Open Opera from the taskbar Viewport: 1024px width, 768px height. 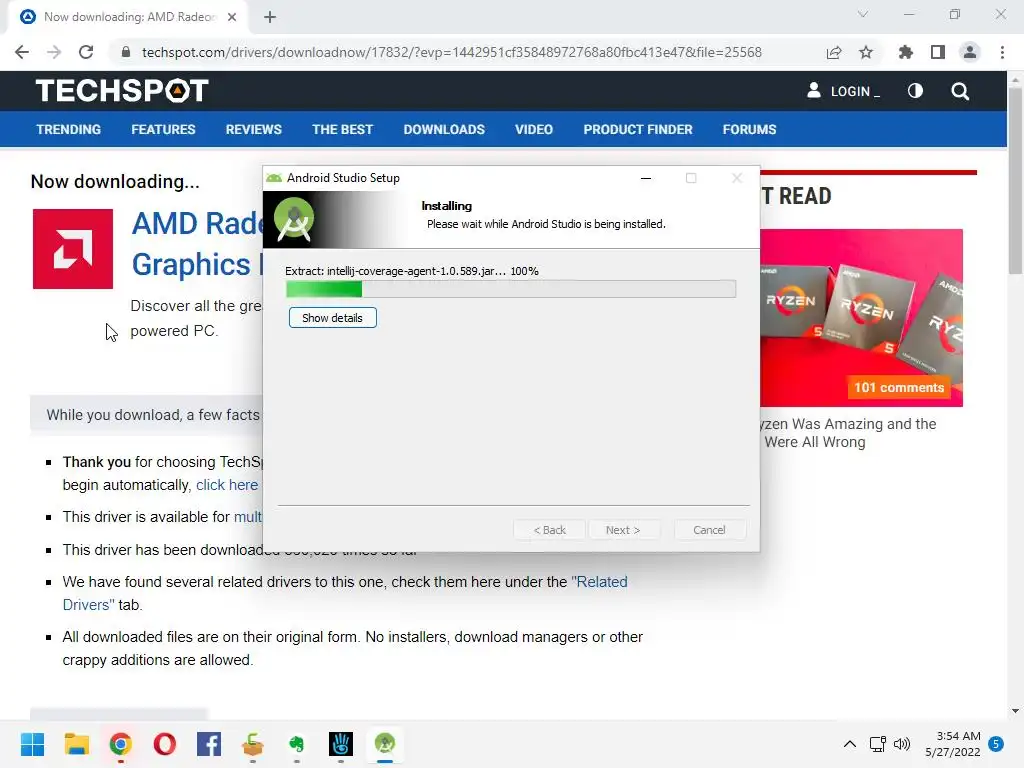point(165,744)
